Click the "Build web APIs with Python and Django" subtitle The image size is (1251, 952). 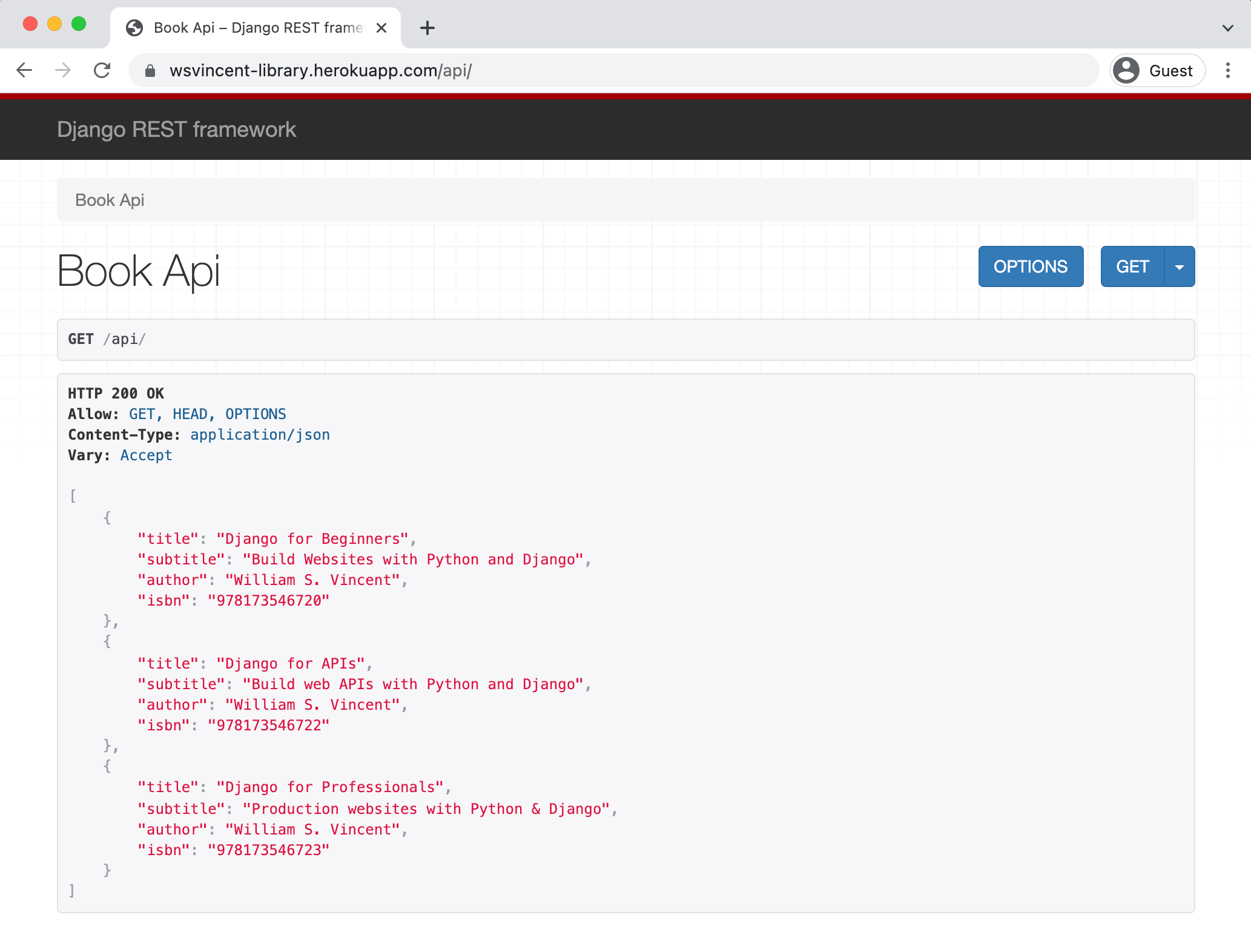point(413,684)
